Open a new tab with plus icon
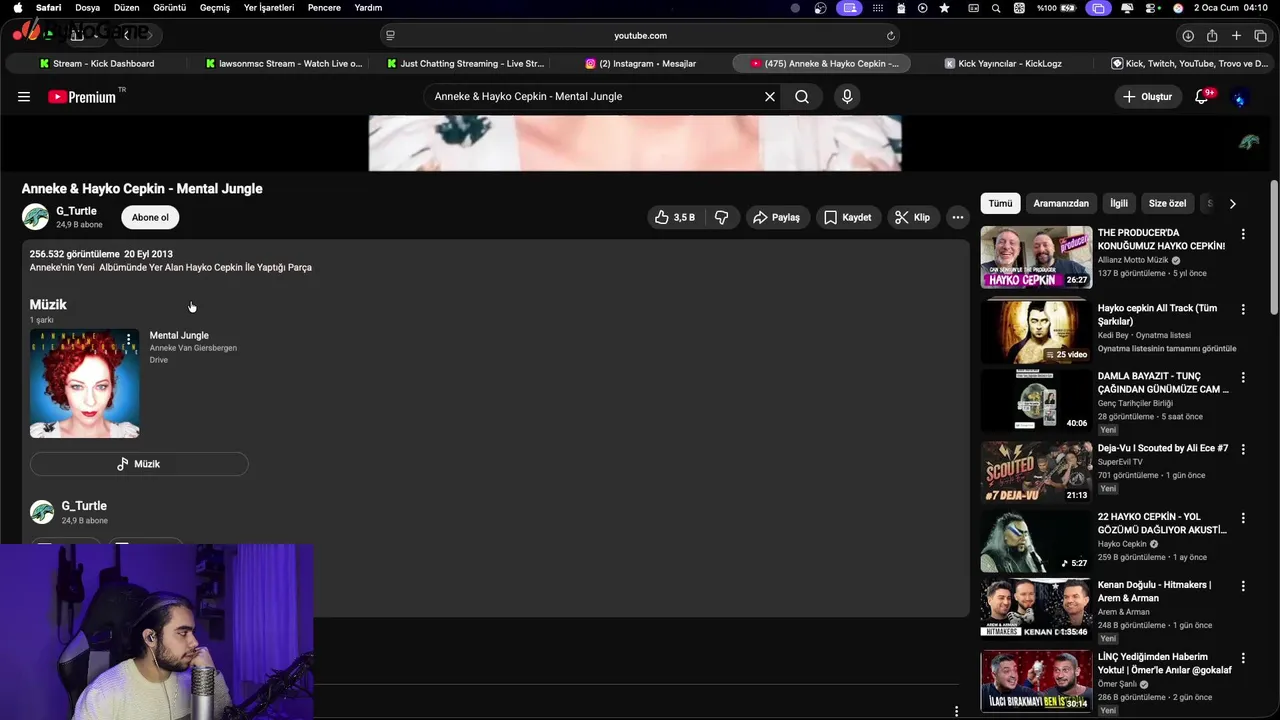This screenshot has width=1280, height=720. pyautogui.click(x=1236, y=35)
